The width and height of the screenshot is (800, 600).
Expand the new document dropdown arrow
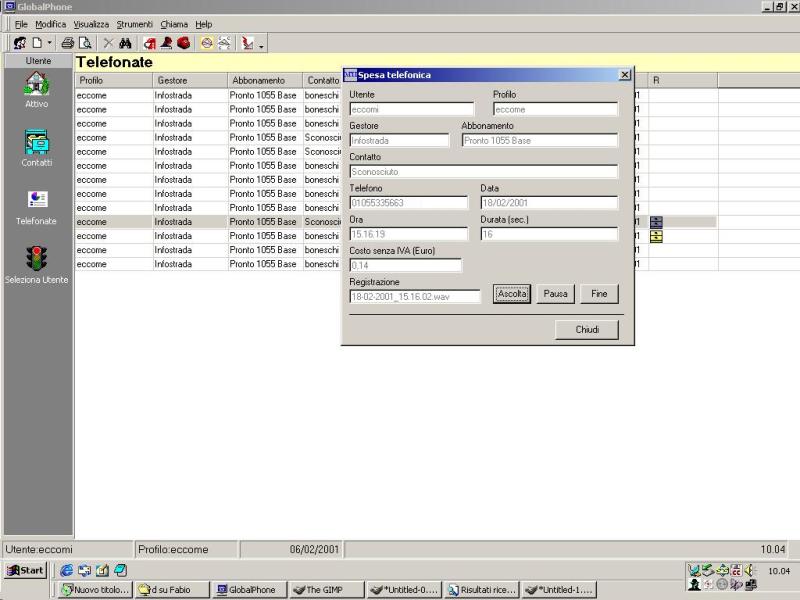(49, 44)
